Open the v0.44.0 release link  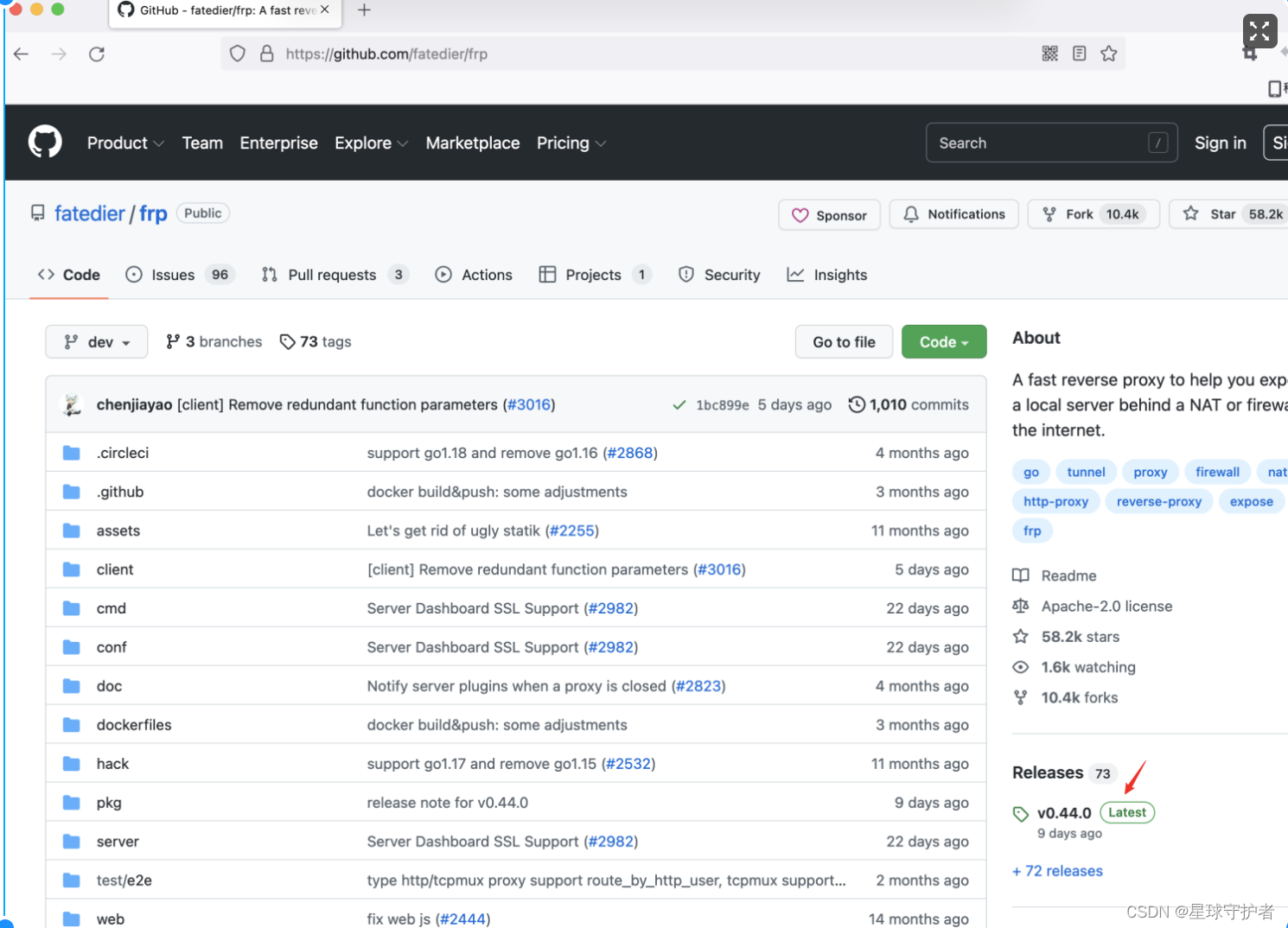(1064, 813)
